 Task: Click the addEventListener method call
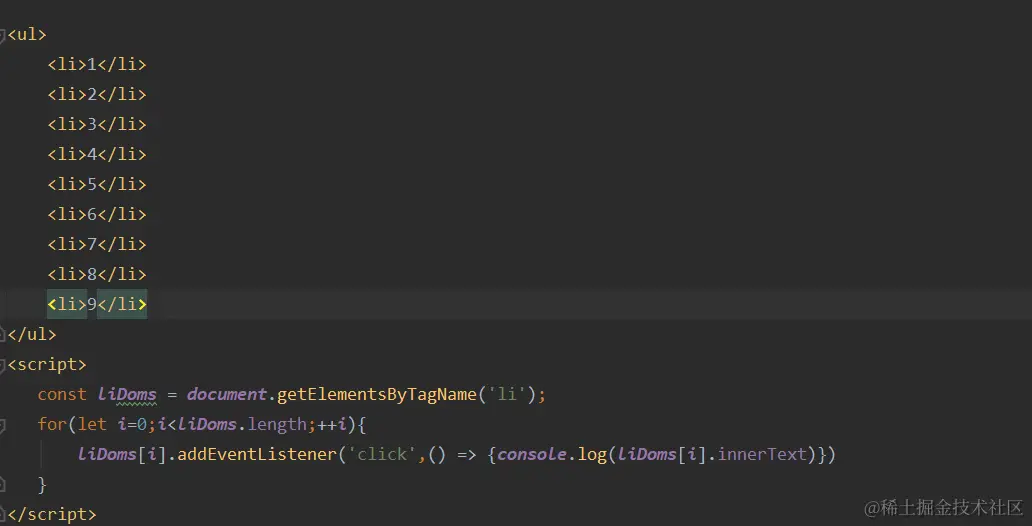(257, 454)
